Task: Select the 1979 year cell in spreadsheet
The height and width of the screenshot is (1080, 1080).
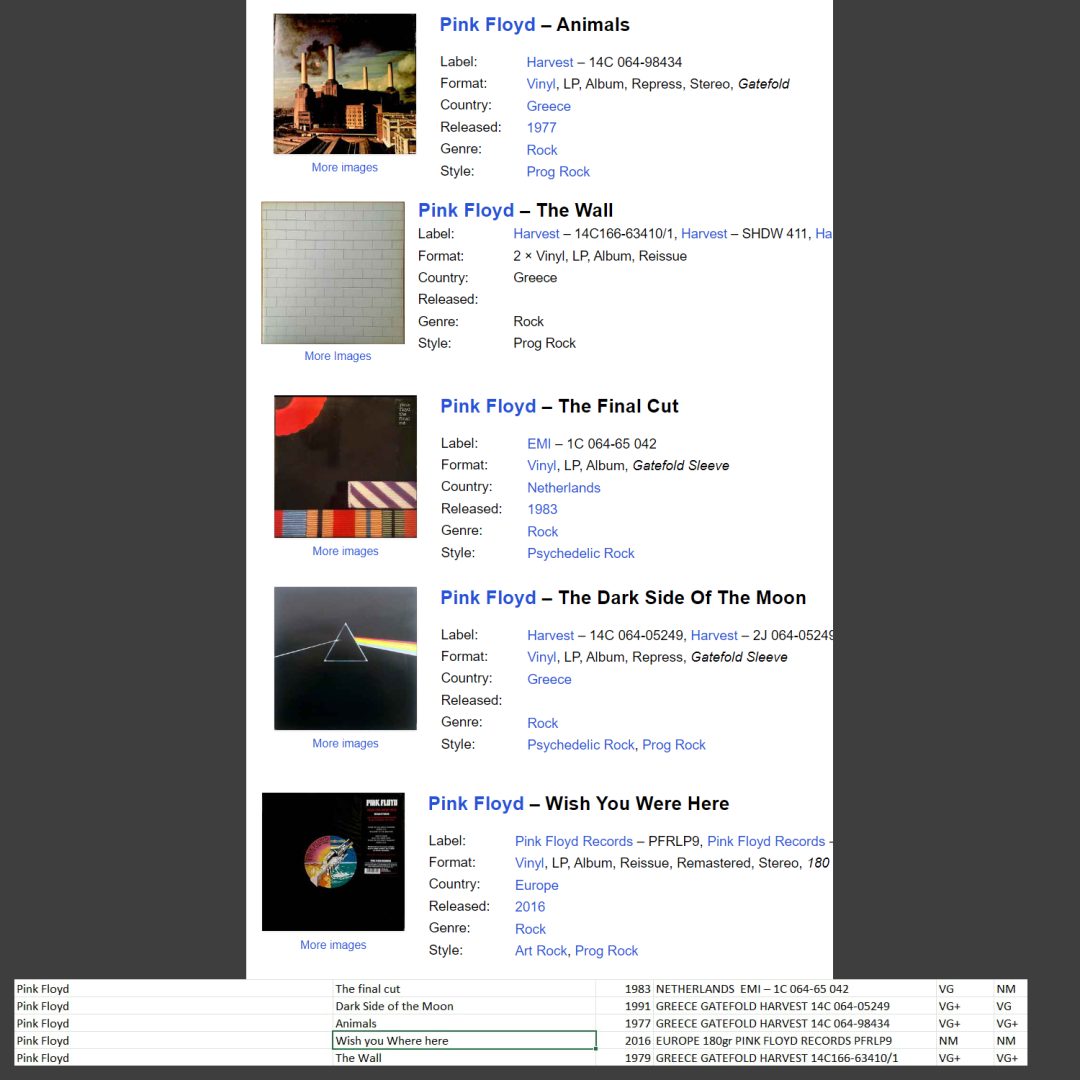Action: click(624, 1057)
